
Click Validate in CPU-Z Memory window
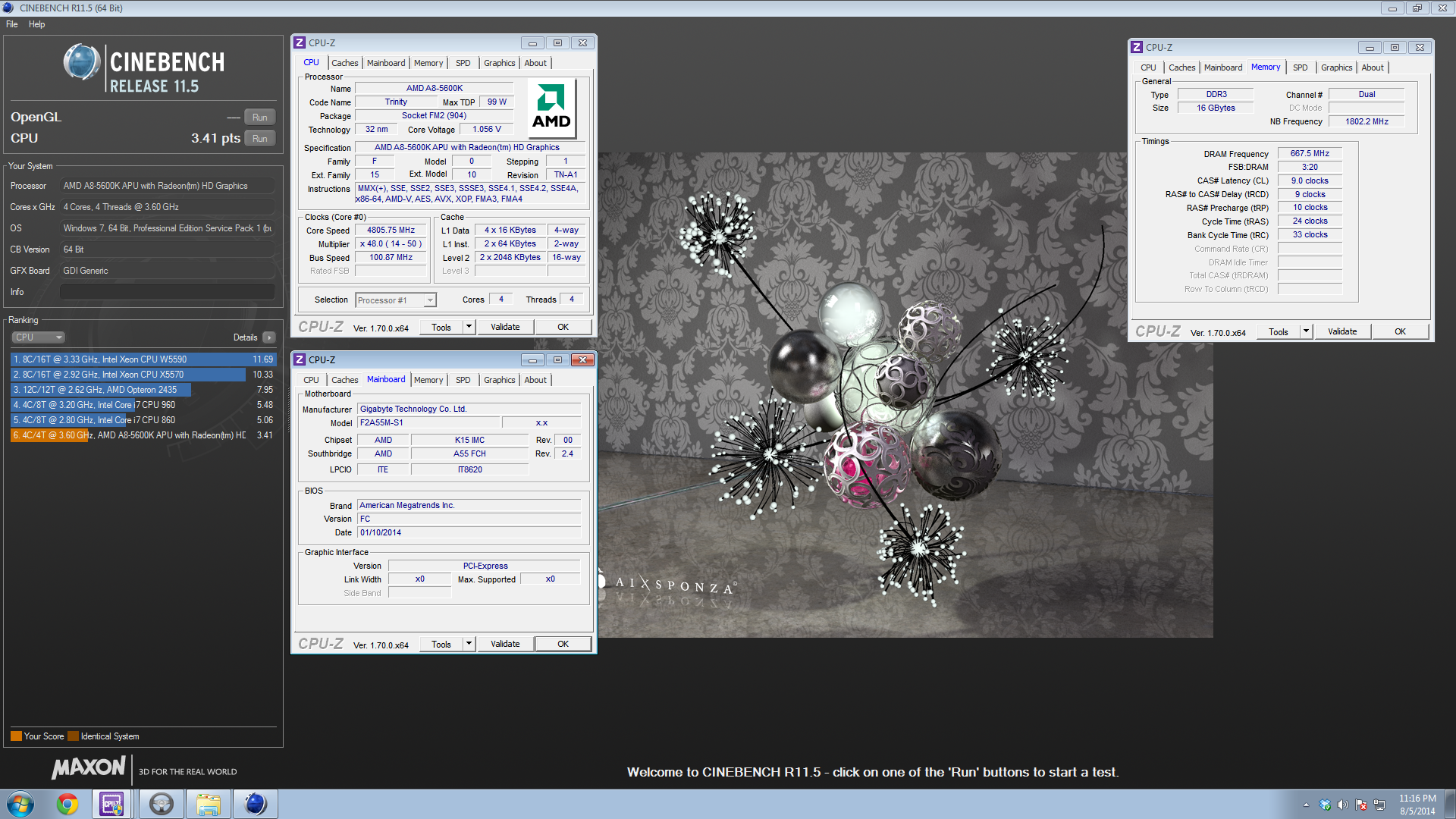point(1342,332)
